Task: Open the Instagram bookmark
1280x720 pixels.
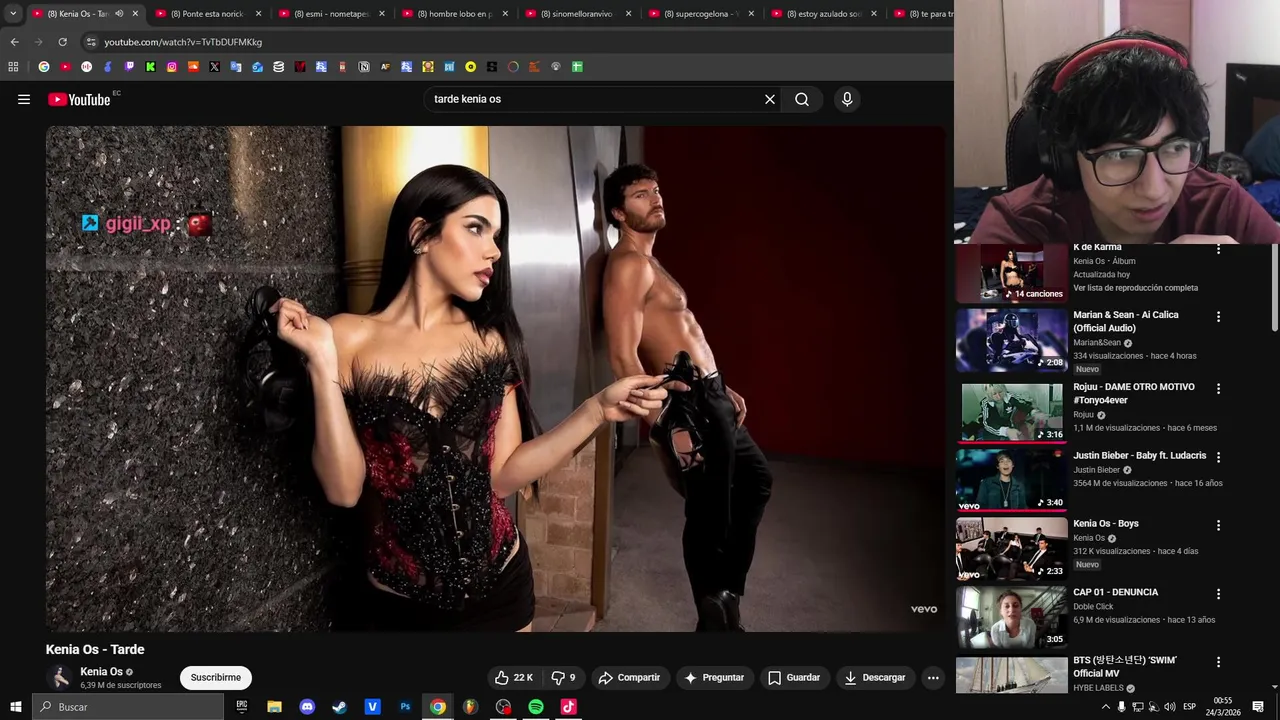Action: tap(172, 67)
